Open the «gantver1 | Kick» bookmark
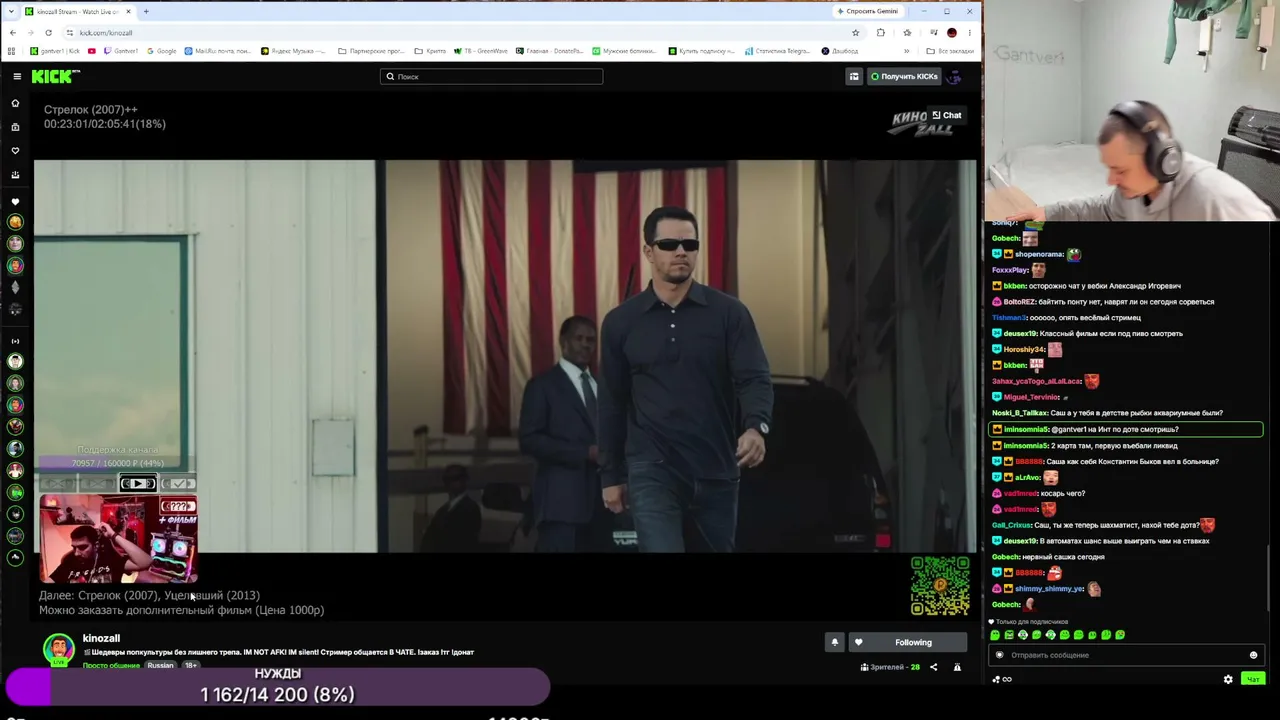Image resolution: width=1280 pixels, height=720 pixels. [55, 51]
